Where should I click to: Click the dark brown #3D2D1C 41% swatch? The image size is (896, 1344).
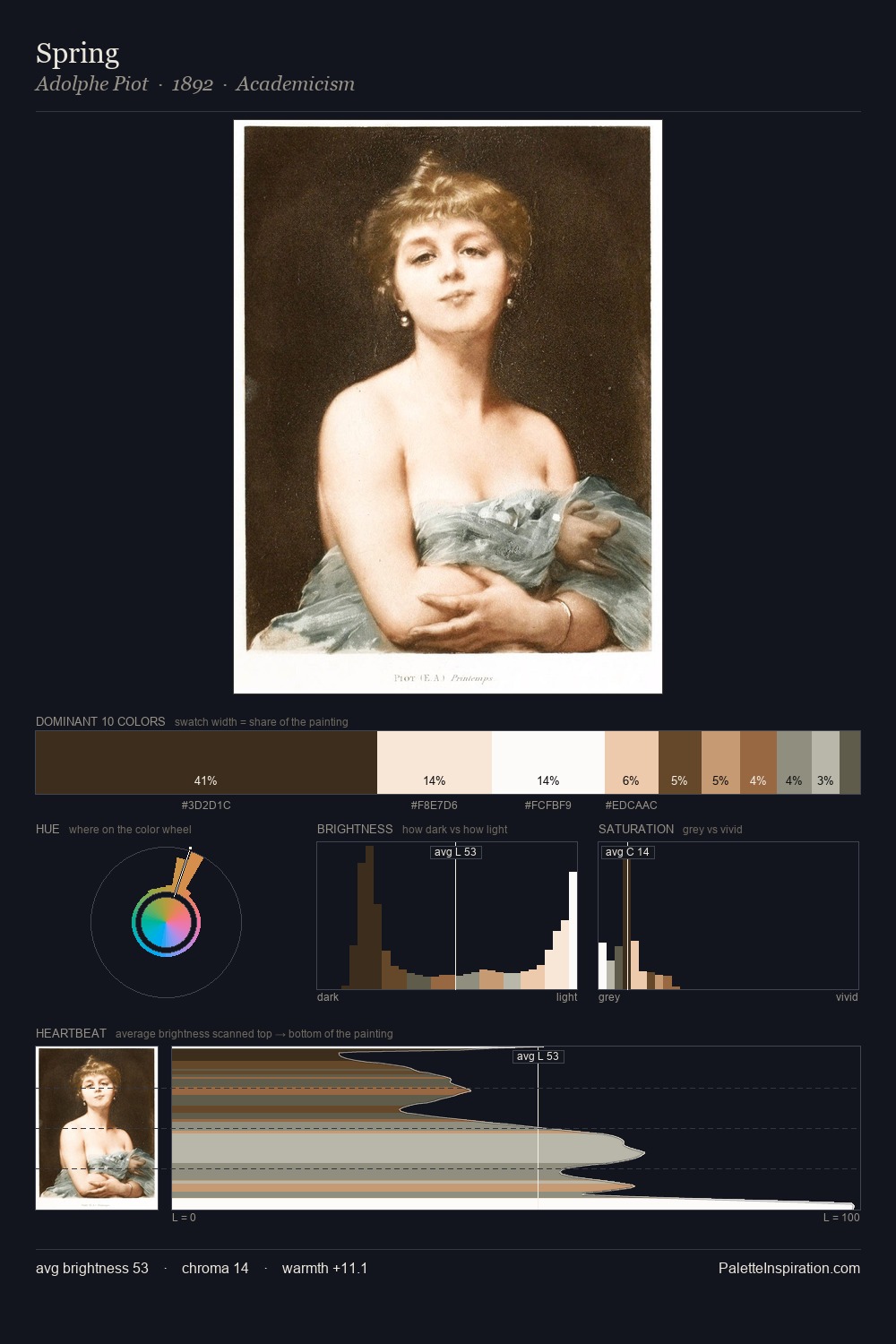pyautogui.click(x=206, y=762)
